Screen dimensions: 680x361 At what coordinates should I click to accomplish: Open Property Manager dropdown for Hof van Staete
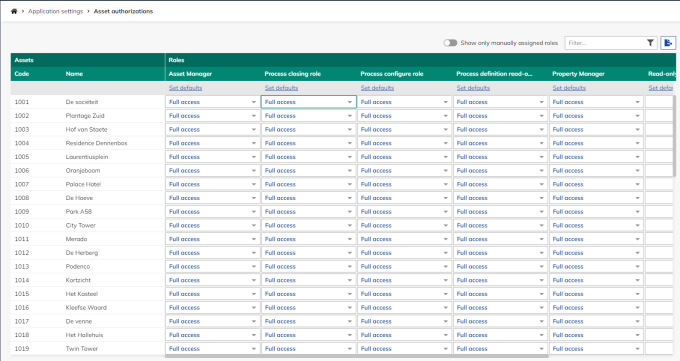click(x=596, y=129)
